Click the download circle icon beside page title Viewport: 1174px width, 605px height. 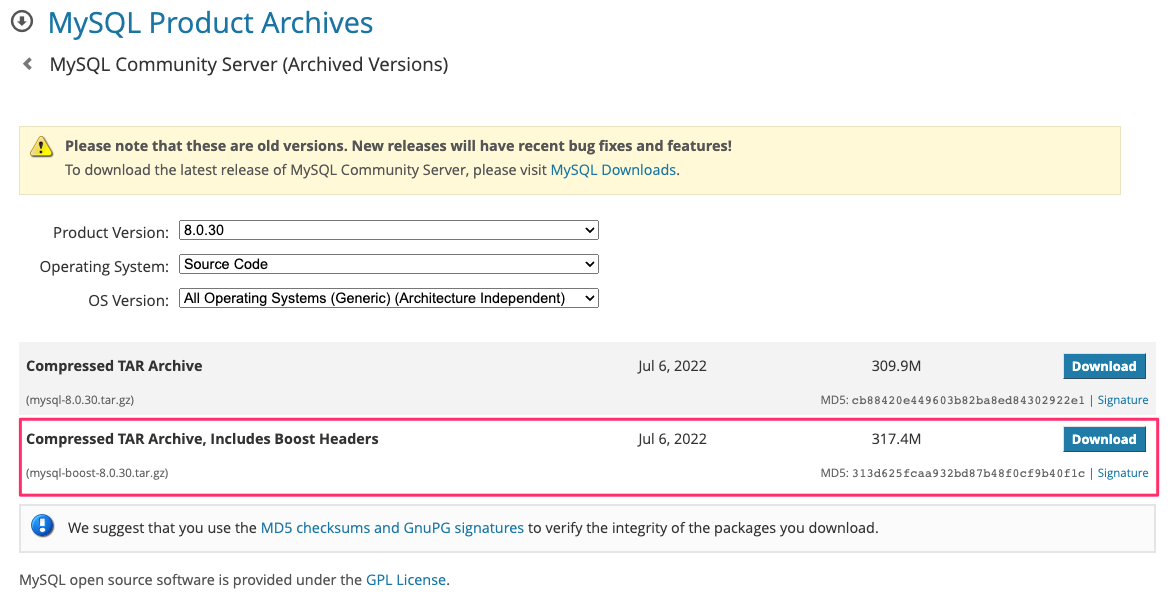point(22,21)
